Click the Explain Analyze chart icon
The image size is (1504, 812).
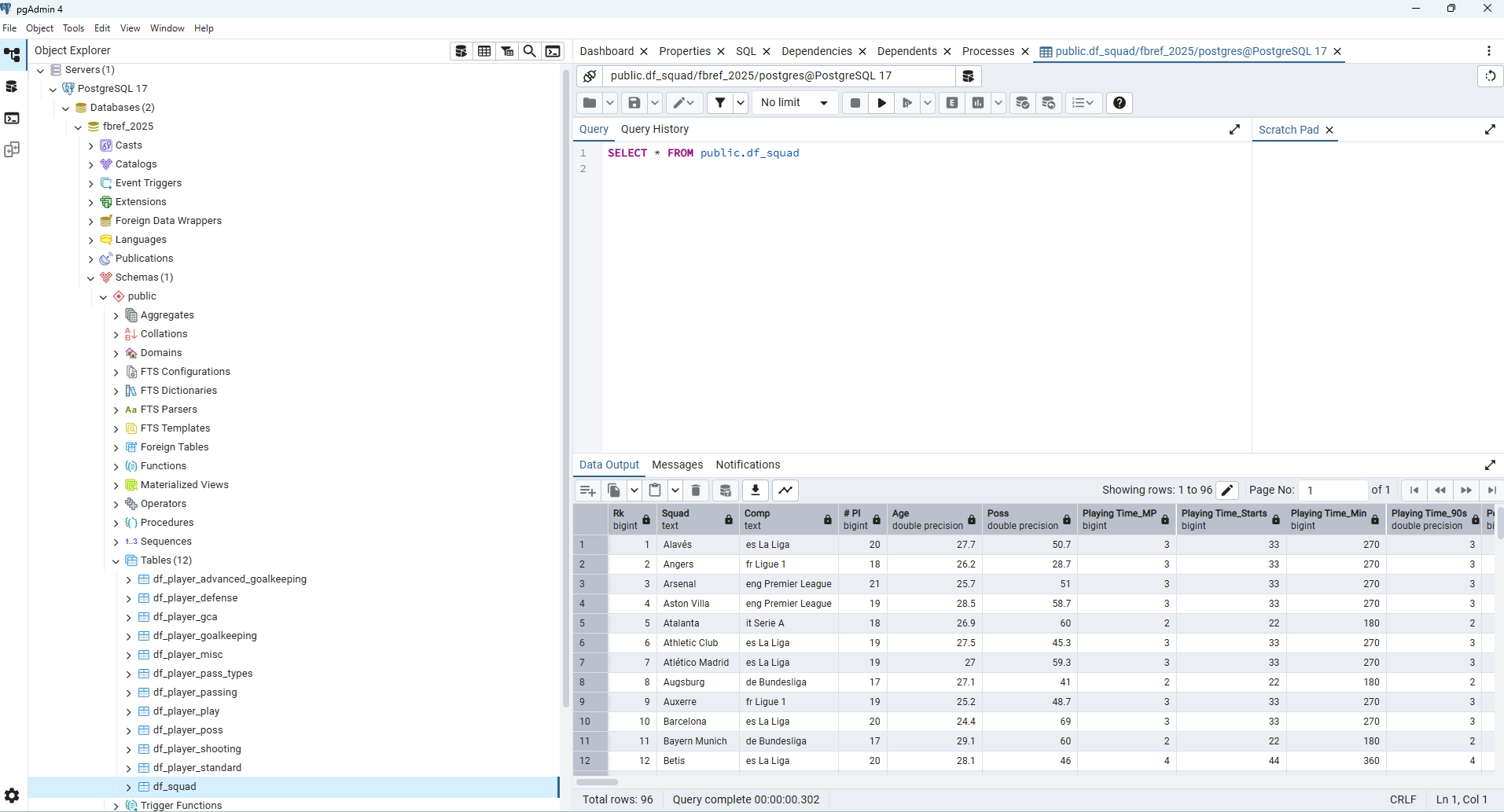point(978,103)
